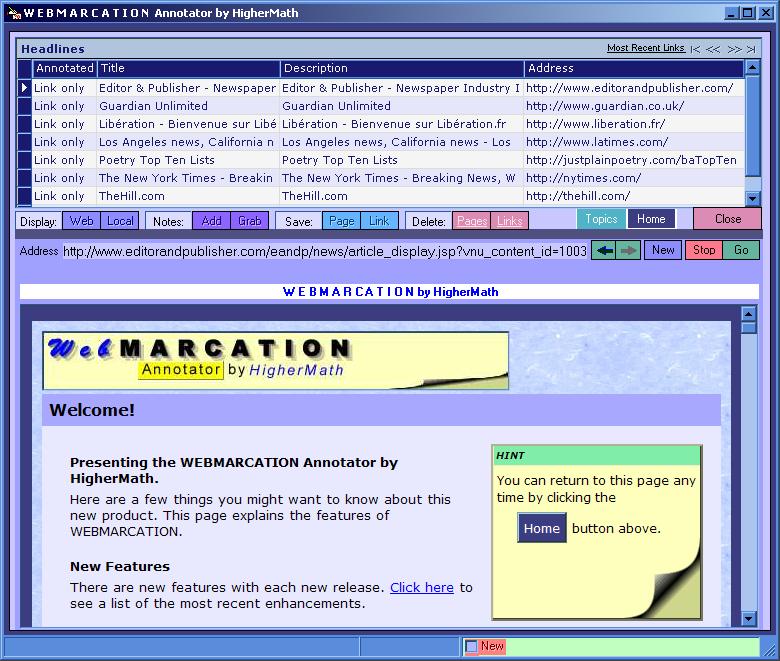780x661 pixels.
Task: Click the green back arrow button
Action: click(x=604, y=251)
